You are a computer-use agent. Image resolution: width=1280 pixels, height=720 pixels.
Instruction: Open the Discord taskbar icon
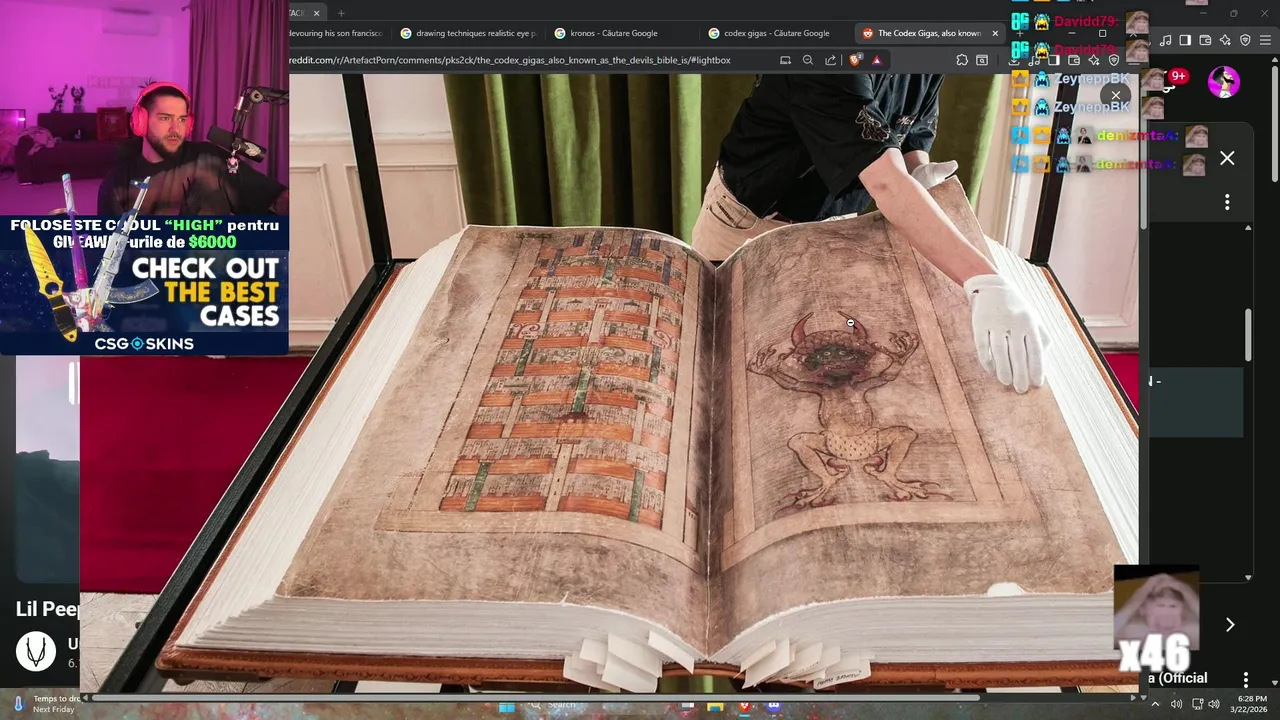tap(774, 706)
